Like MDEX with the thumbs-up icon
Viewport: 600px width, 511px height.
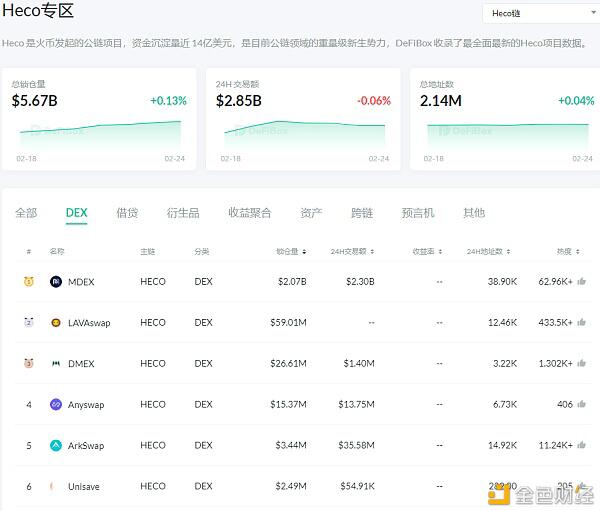click(582, 281)
